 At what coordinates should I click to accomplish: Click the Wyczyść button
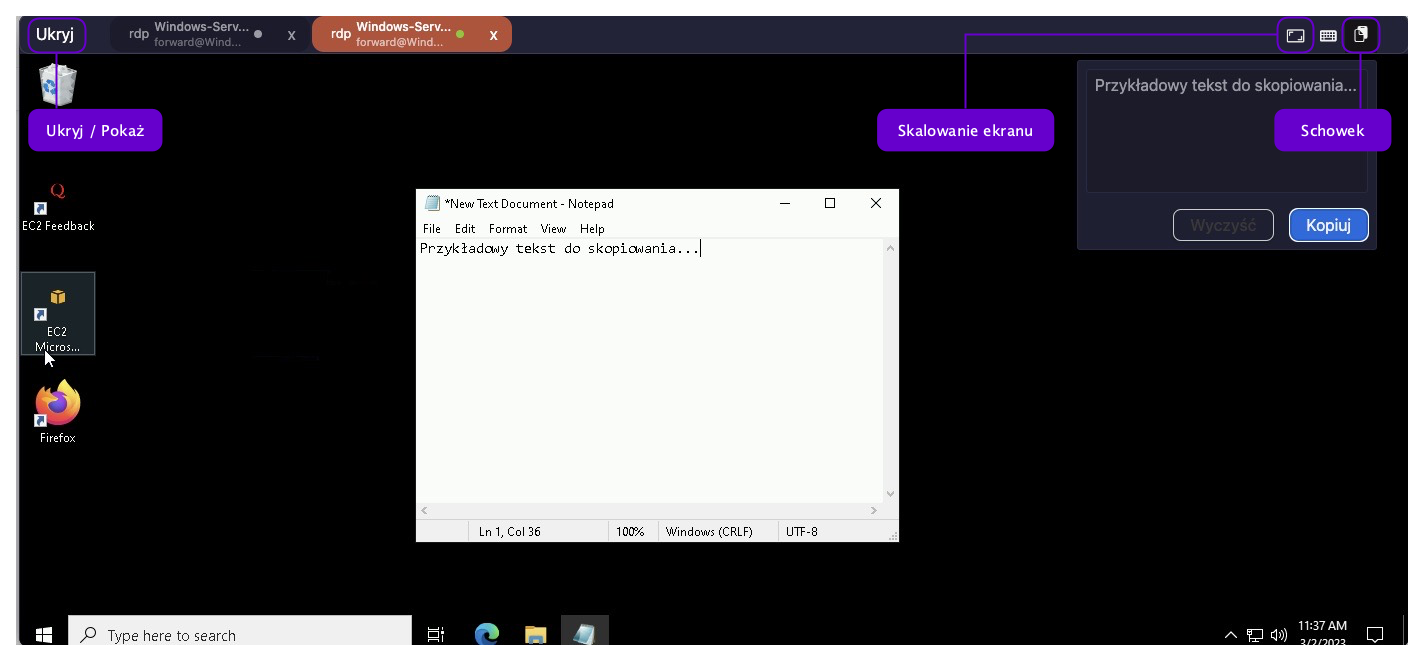point(1223,225)
